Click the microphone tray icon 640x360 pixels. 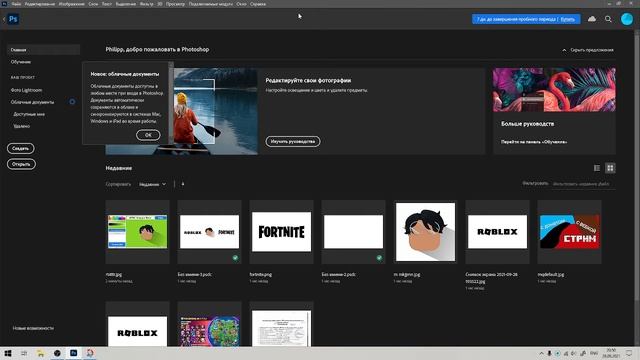pos(549,353)
